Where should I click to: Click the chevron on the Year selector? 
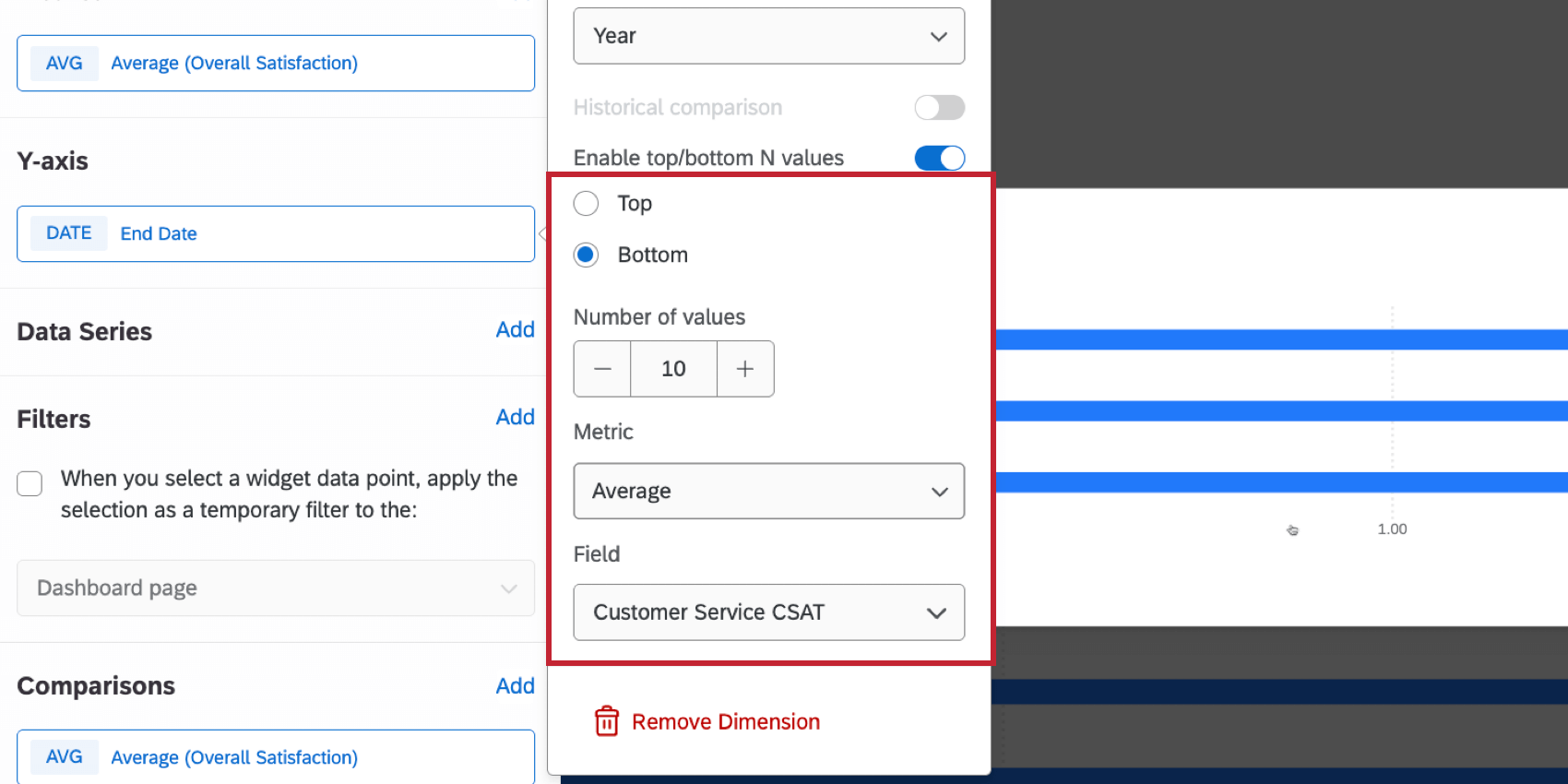938,36
